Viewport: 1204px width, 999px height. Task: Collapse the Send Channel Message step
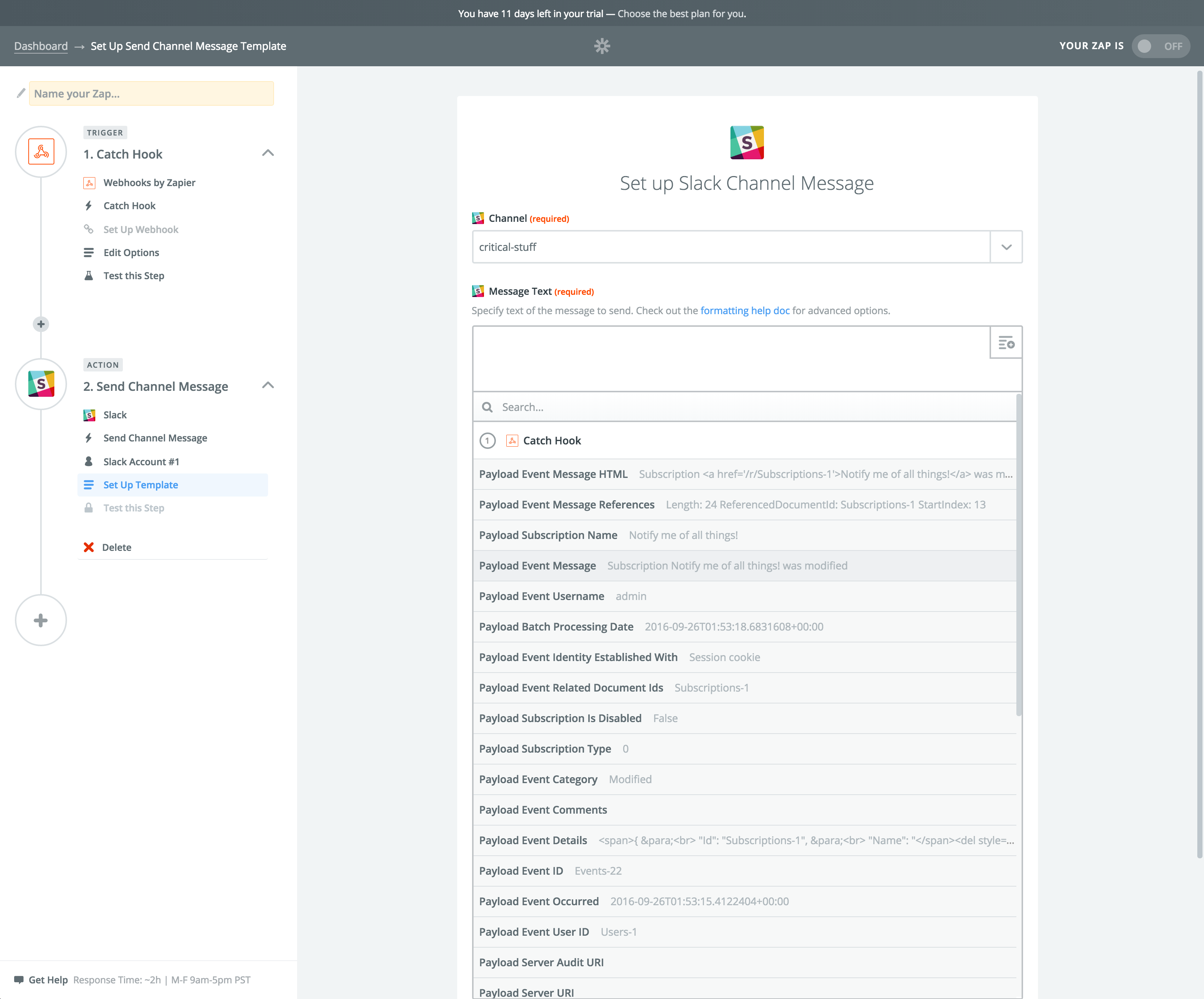tap(268, 385)
